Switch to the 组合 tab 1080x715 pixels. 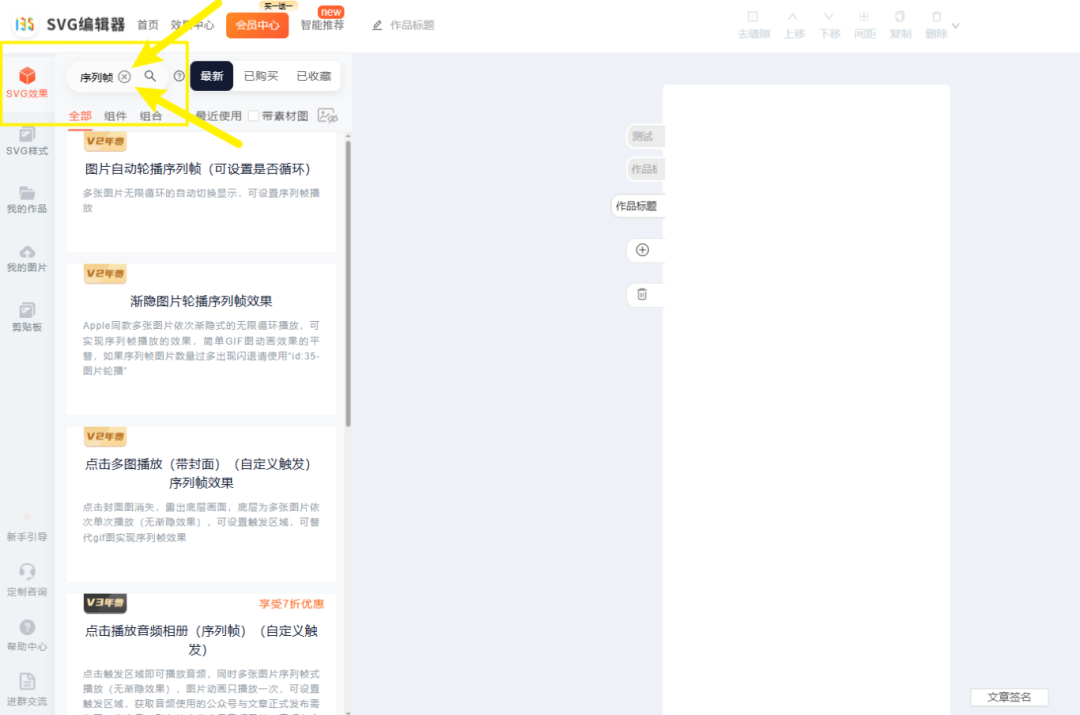tap(151, 116)
